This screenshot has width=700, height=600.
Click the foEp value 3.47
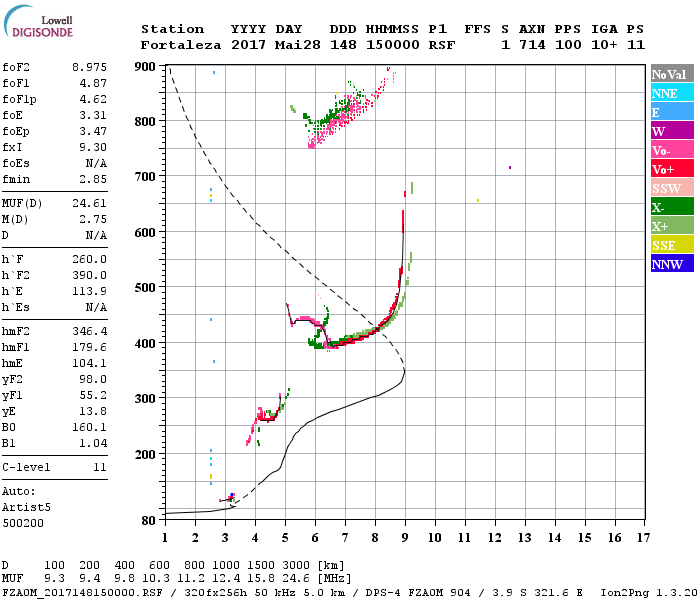coord(93,131)
